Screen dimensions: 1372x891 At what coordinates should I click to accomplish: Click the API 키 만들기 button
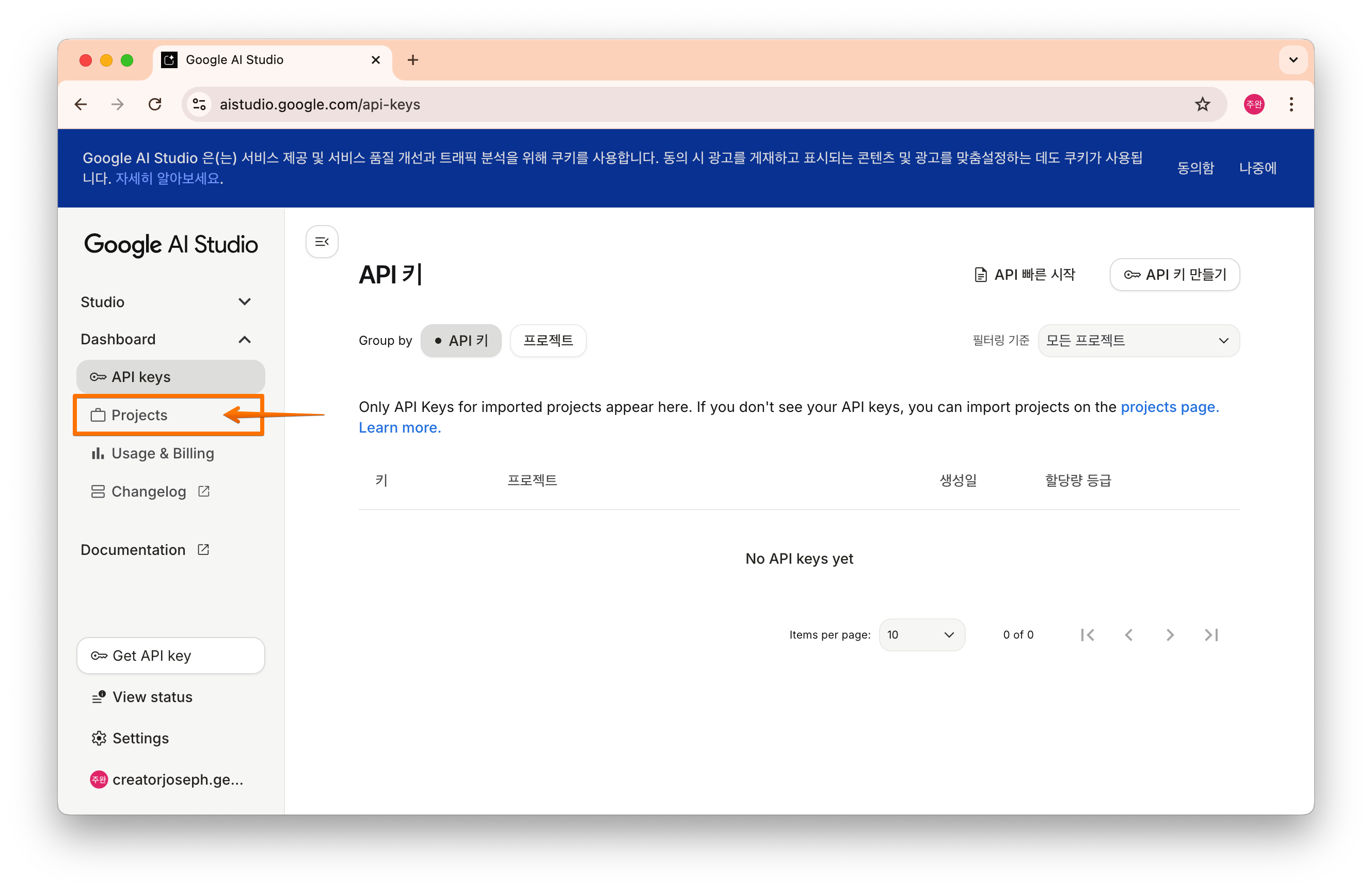1174,275
